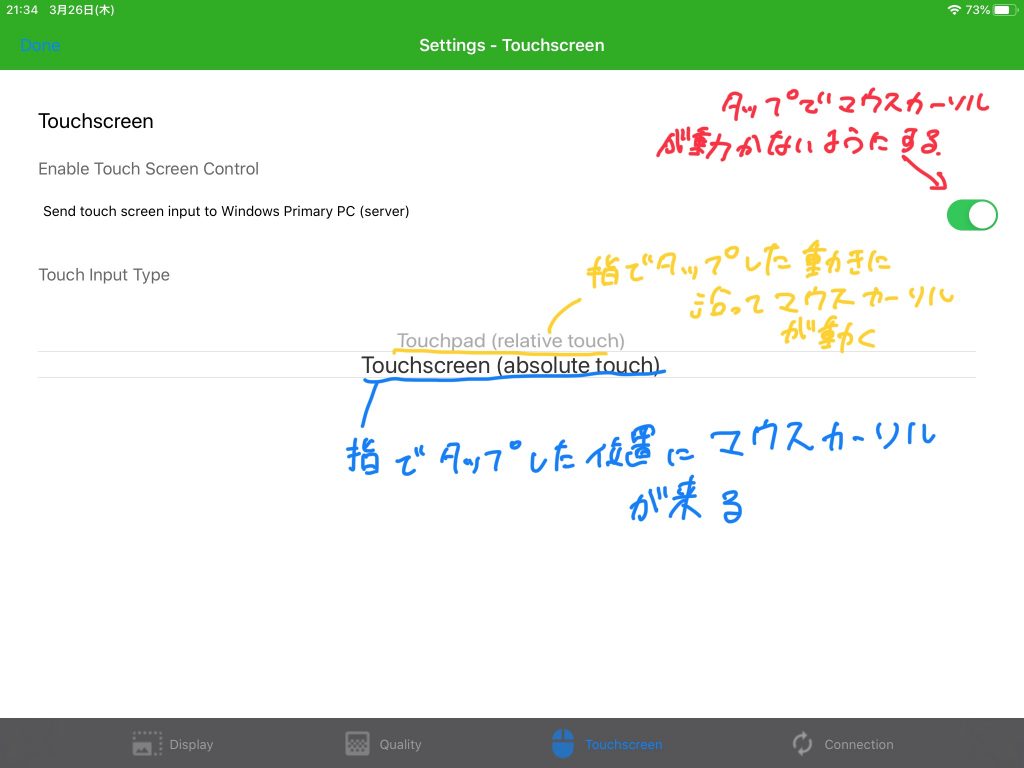Select Touchscreen (absolute touch) option
This screenshot has width=1024, height=768.
point(511,365)
